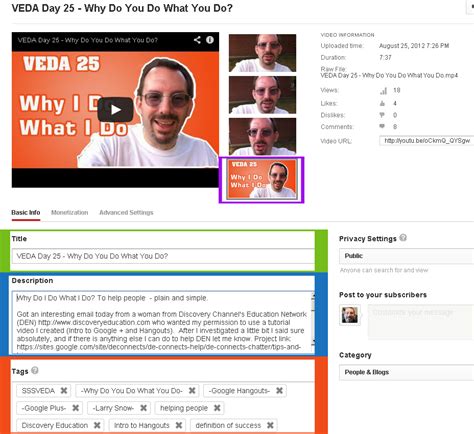Click the uploaded time August 25, 2012

pos(414,46)
